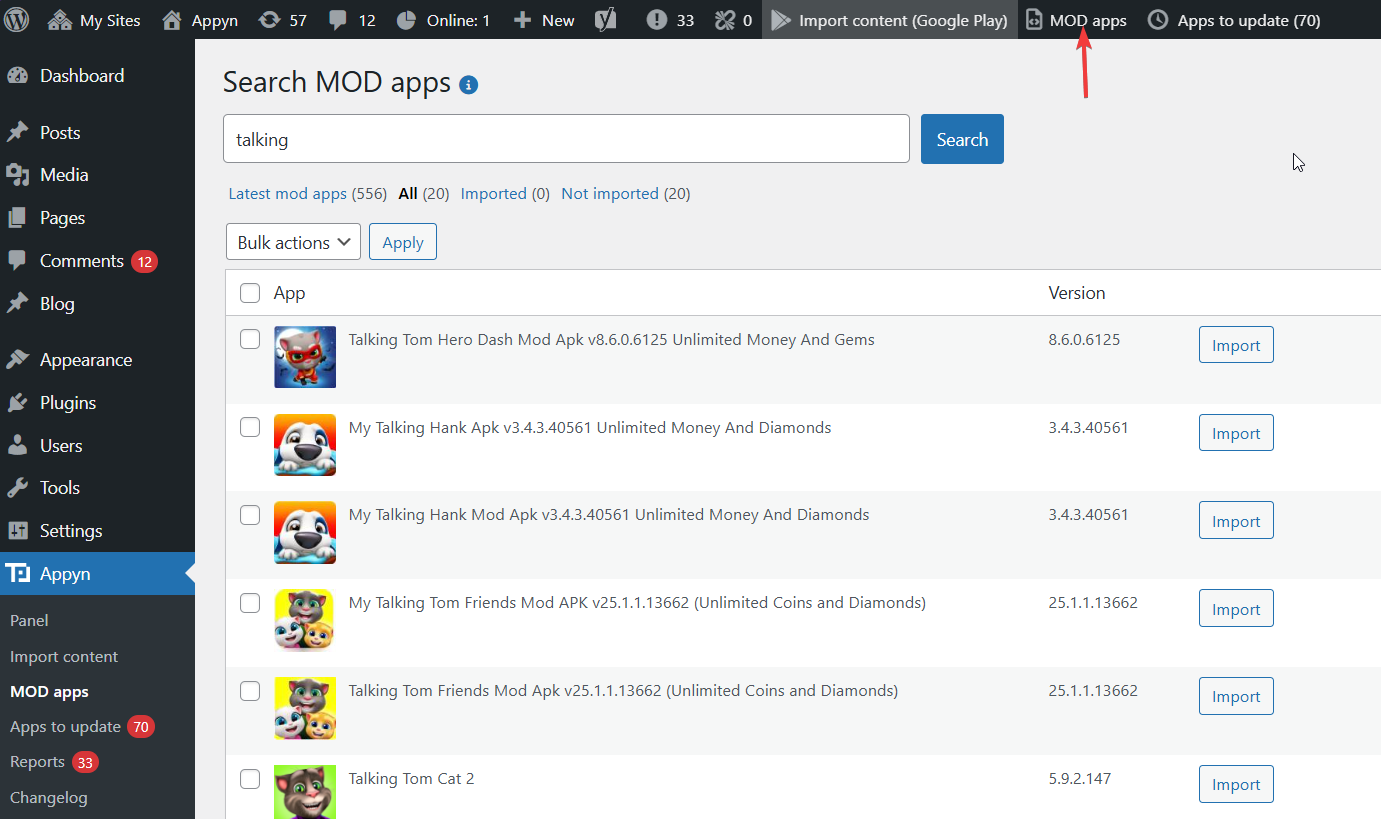Select the Talking Tom Cat 2 checkbox
The height and width of the screenshot is (819, 1381).
click(250, 779)
